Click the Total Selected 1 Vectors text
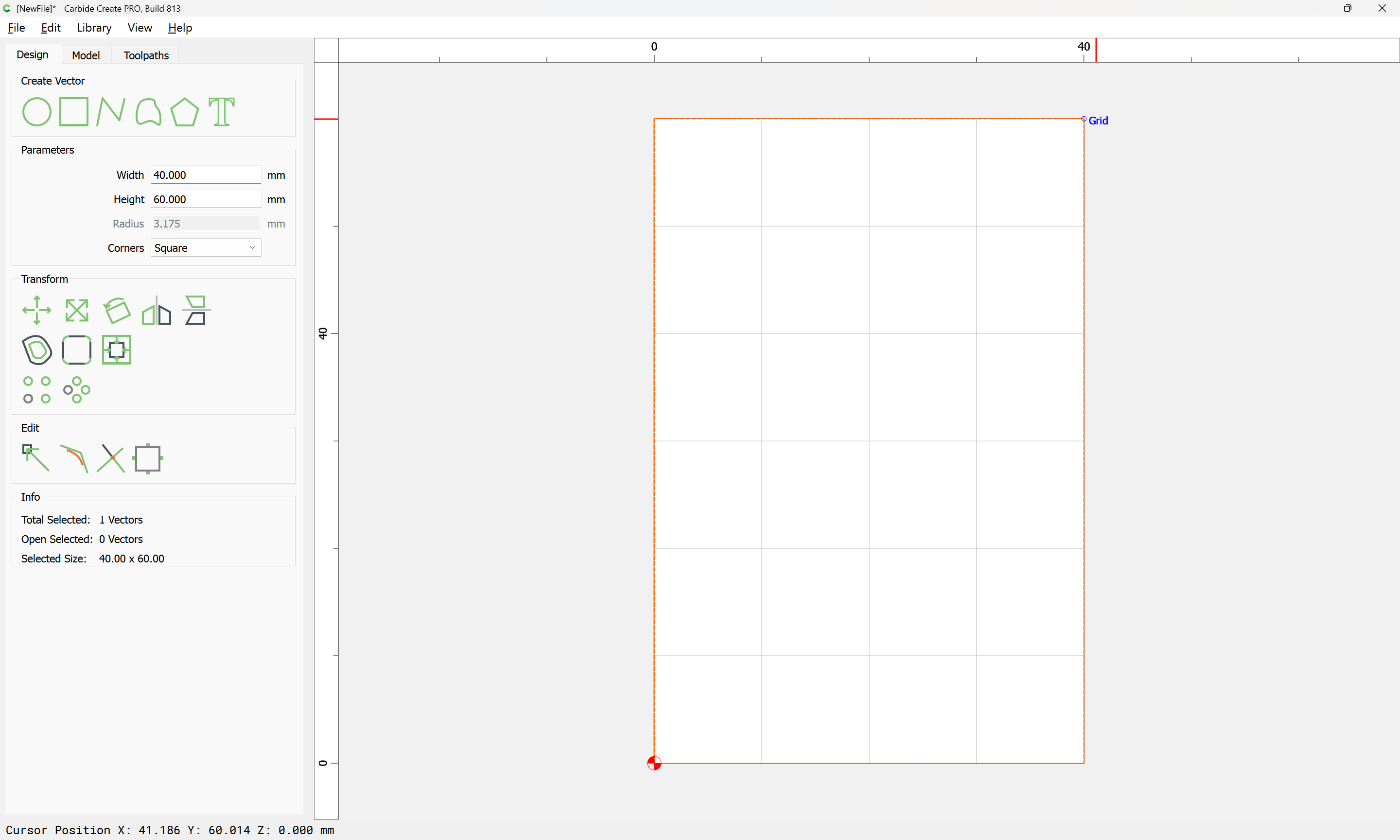 click(82, 520)
